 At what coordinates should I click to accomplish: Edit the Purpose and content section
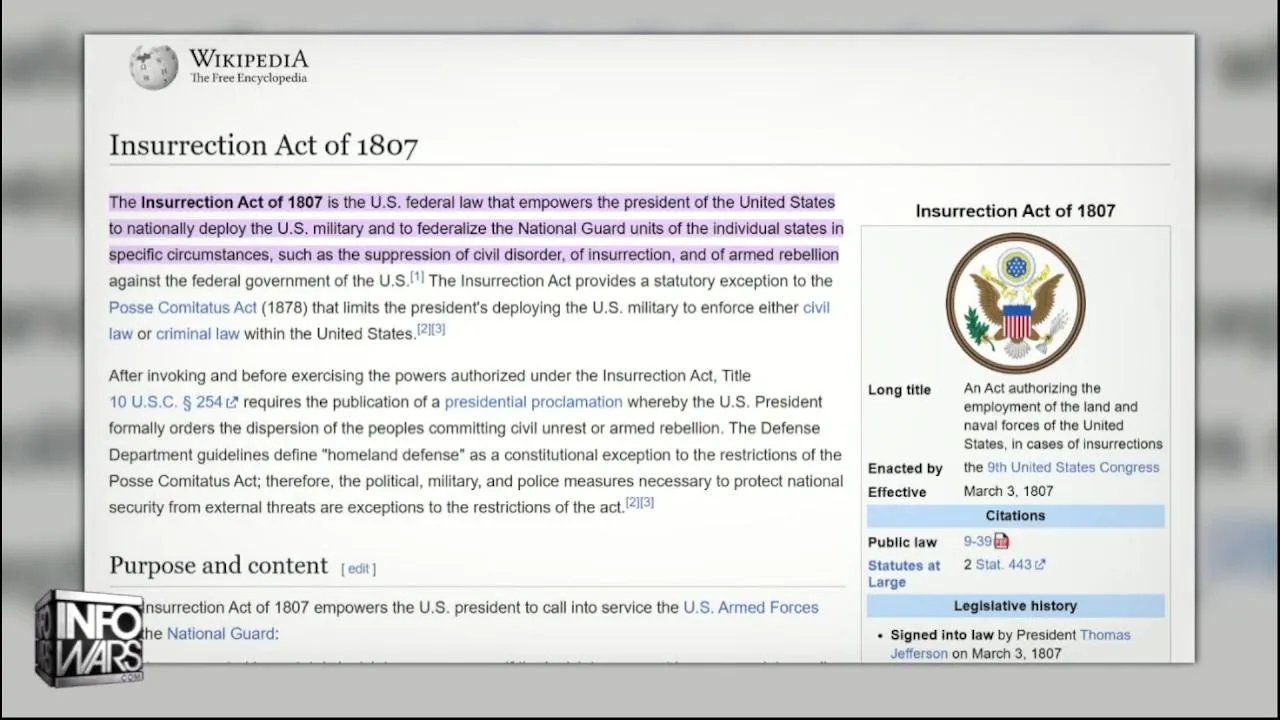coord(359,569)
